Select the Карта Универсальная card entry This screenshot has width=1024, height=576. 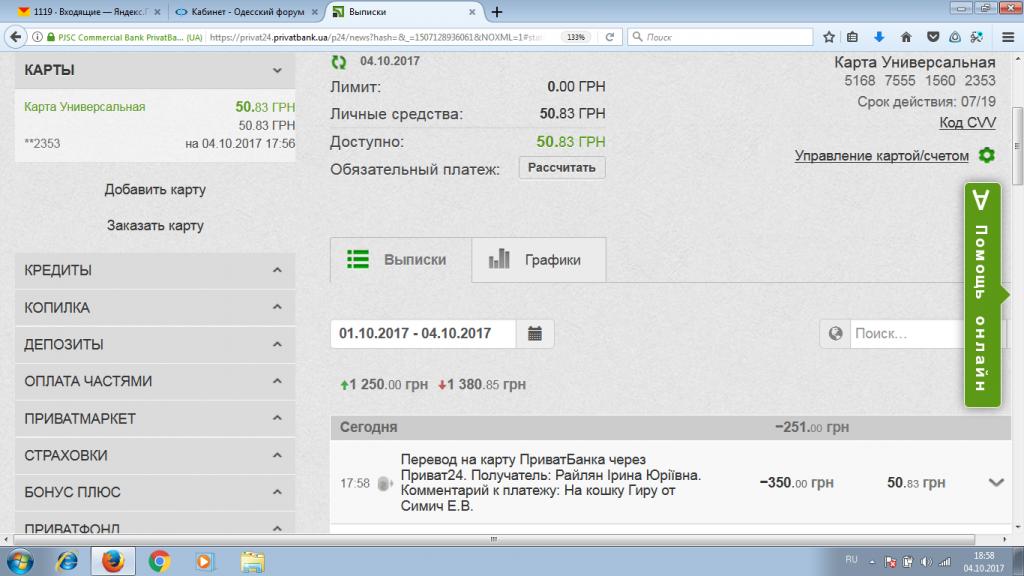[x=155, y=125]
